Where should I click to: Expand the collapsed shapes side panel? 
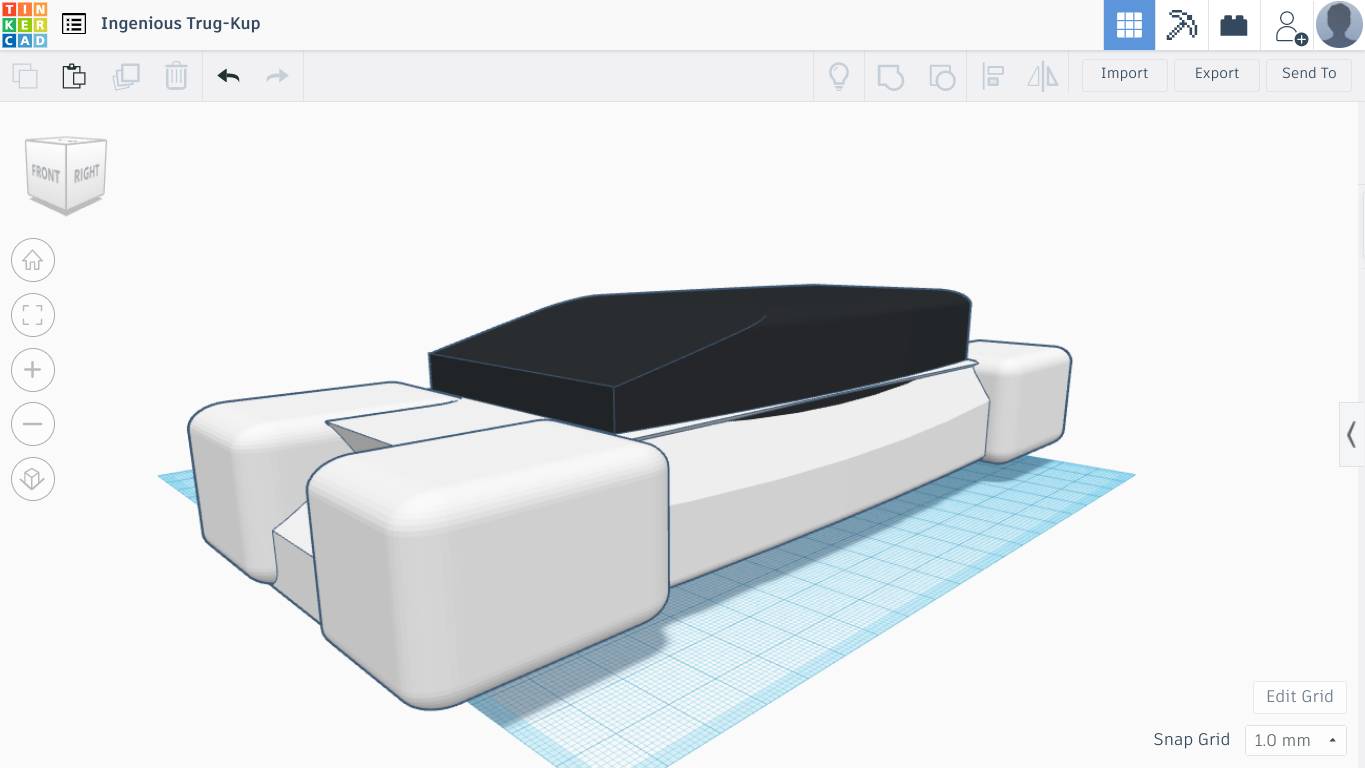coord(1352,434)
